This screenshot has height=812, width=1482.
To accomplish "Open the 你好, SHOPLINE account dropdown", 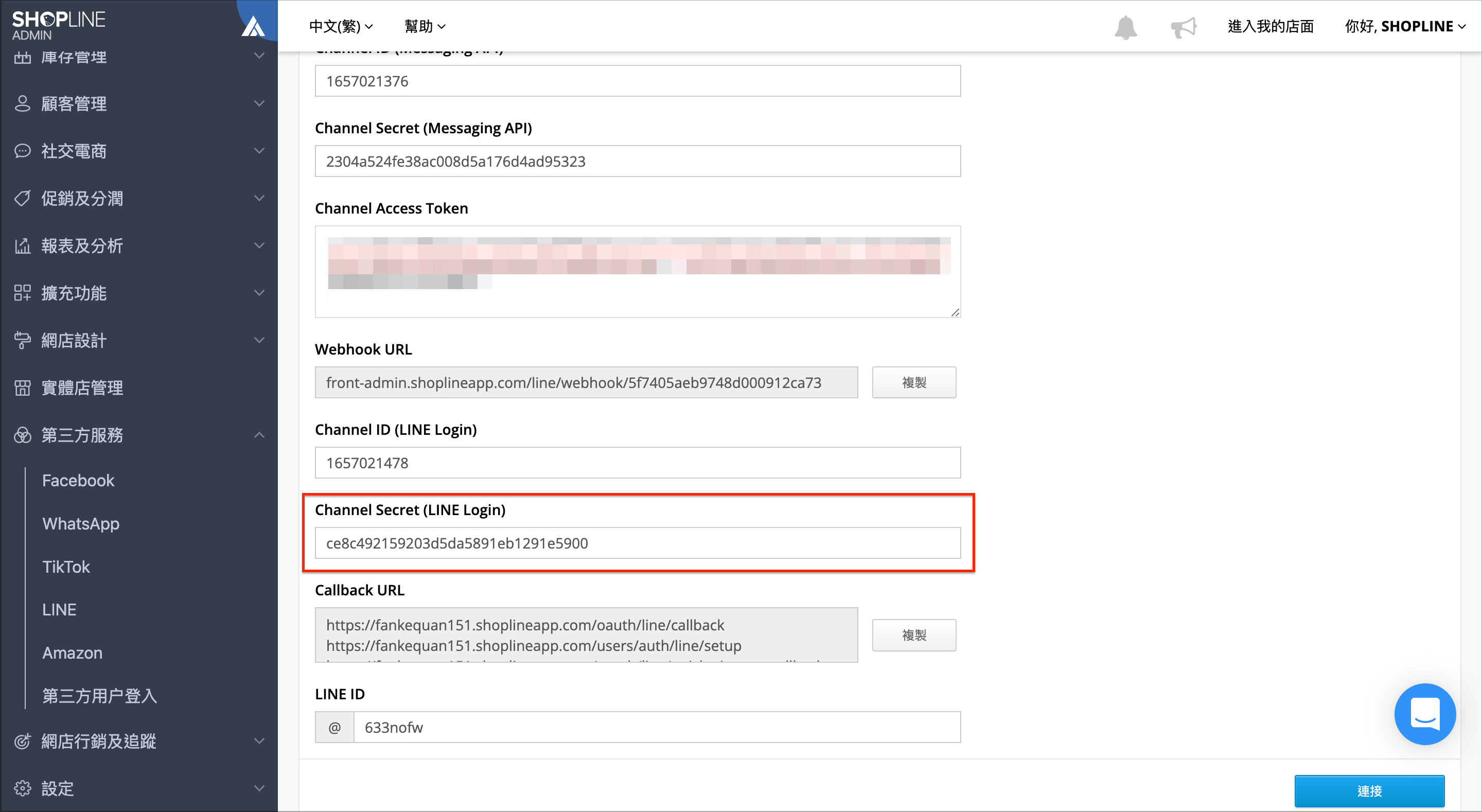I will click(x=1405, y=26).
